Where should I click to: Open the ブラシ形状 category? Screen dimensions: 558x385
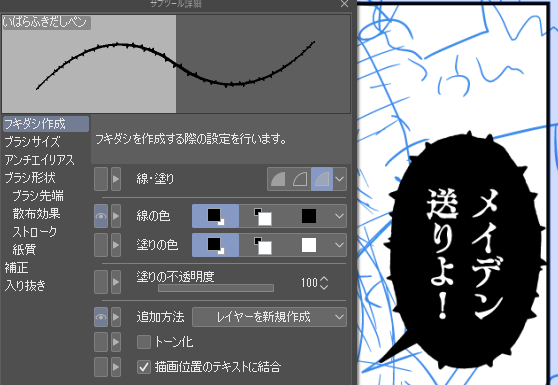pos(30,178)
